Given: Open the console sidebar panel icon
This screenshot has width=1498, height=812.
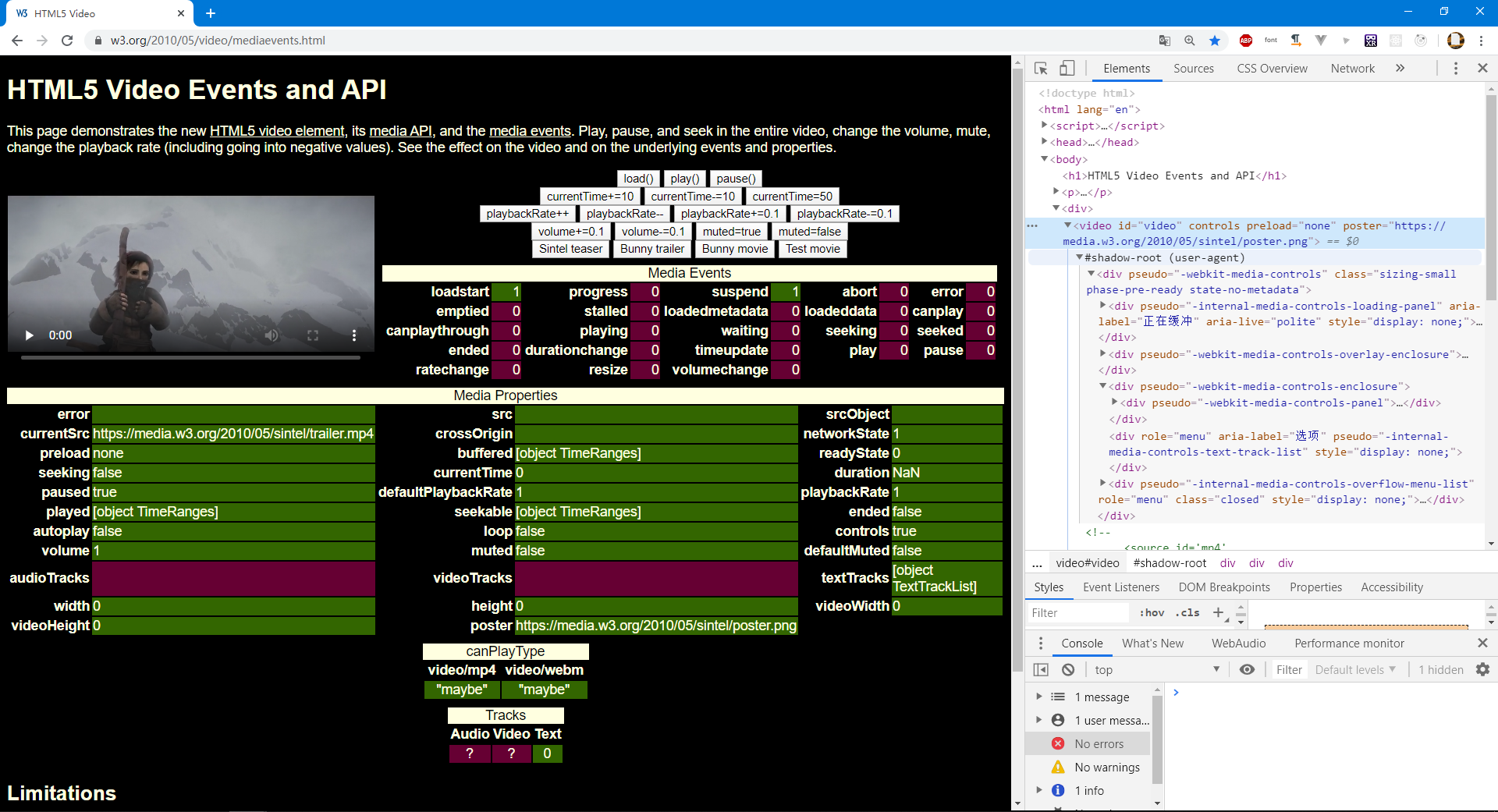Looking at the screenshot, I should click(1041, 669).
